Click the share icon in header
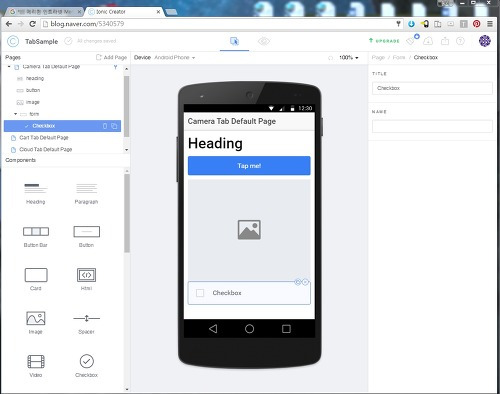This screenshot has width=500, height=394. click(x=445, y=41)
